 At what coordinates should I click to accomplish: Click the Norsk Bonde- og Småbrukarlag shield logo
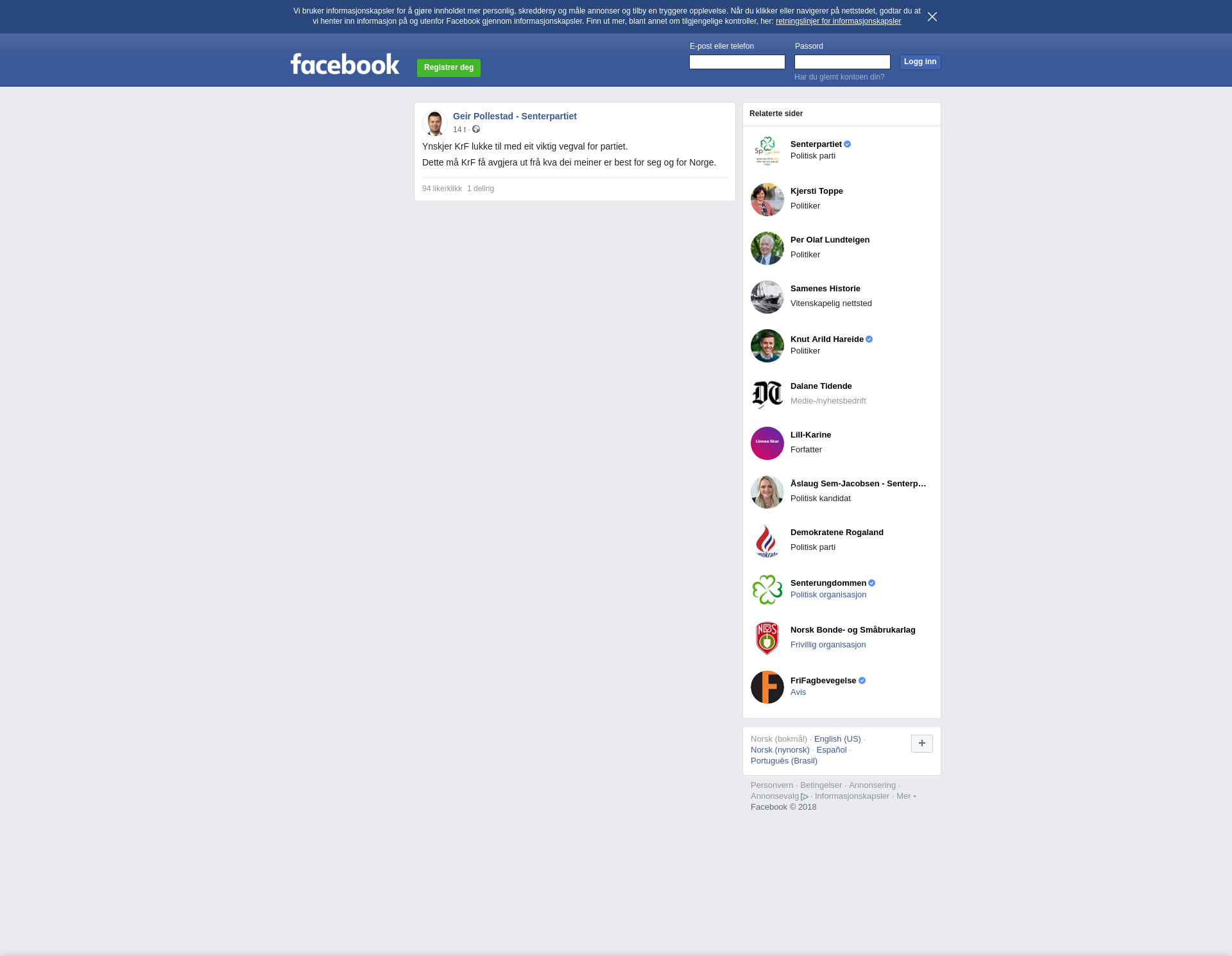767,638
